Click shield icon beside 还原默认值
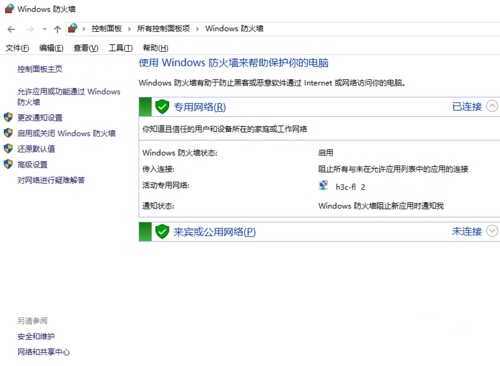 pyautogui.click(x=8, y=149)
